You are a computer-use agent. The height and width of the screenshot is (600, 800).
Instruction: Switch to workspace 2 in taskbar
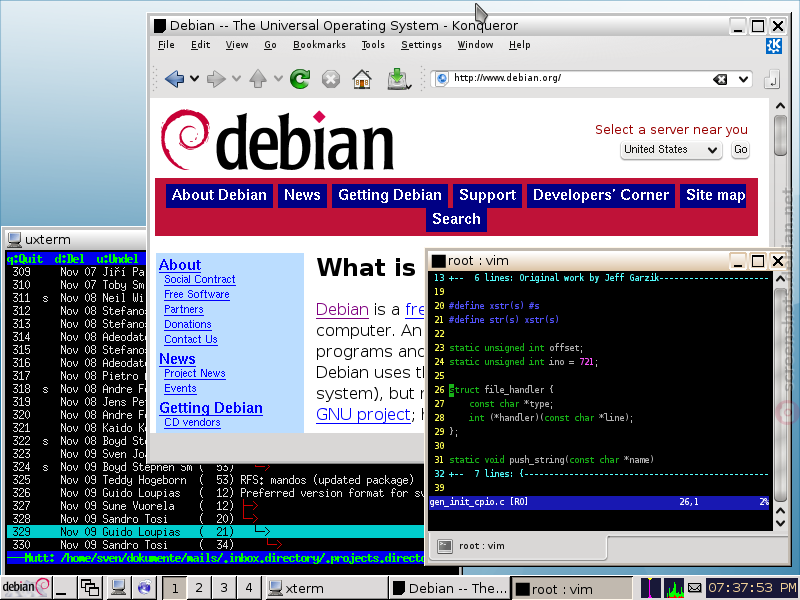pos(199,588)
